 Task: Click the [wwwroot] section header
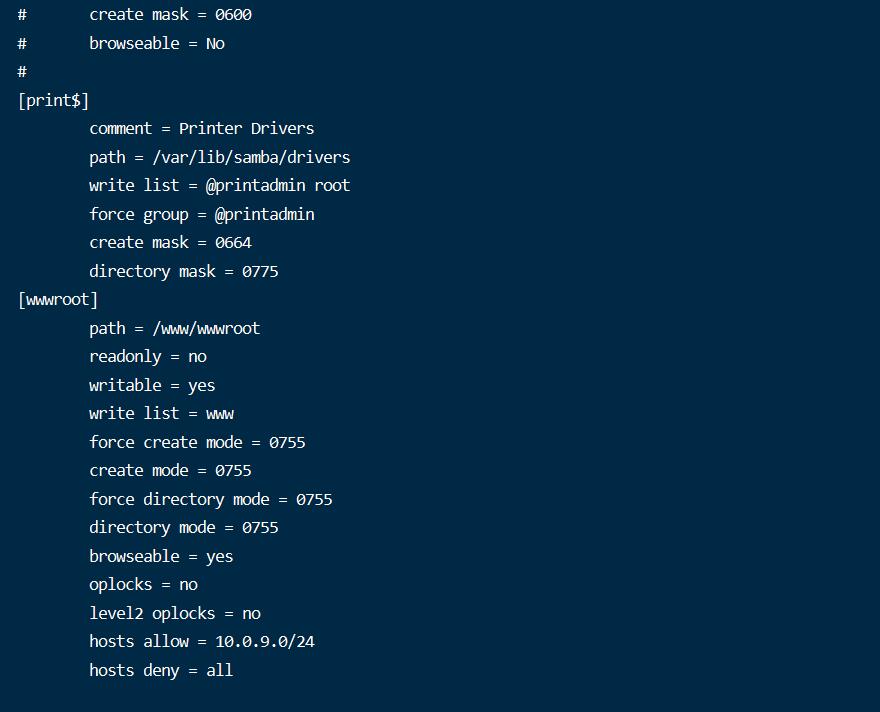[x=58, y=300]
